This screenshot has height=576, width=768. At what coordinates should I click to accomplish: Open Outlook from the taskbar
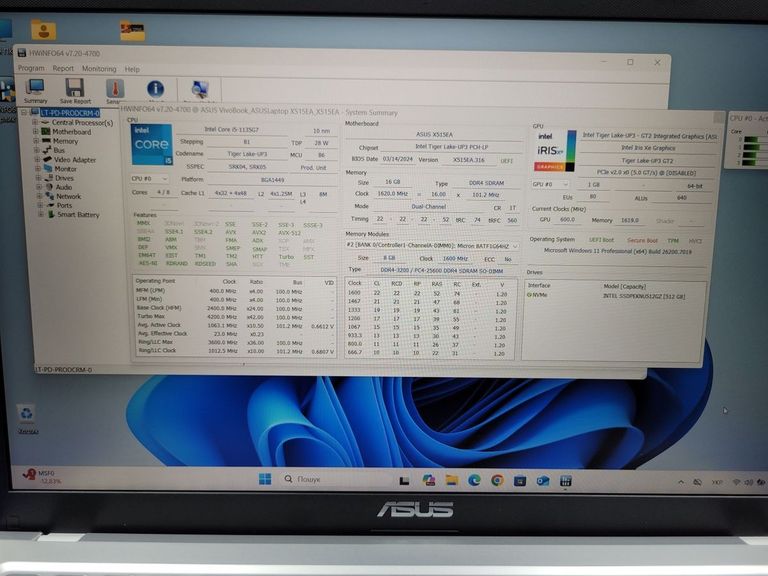(543, 481)
